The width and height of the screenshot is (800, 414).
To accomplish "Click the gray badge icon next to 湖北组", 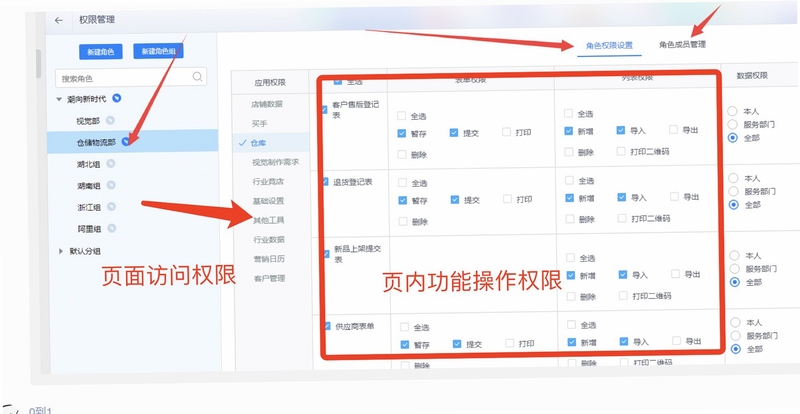I will tap(110, 163).
